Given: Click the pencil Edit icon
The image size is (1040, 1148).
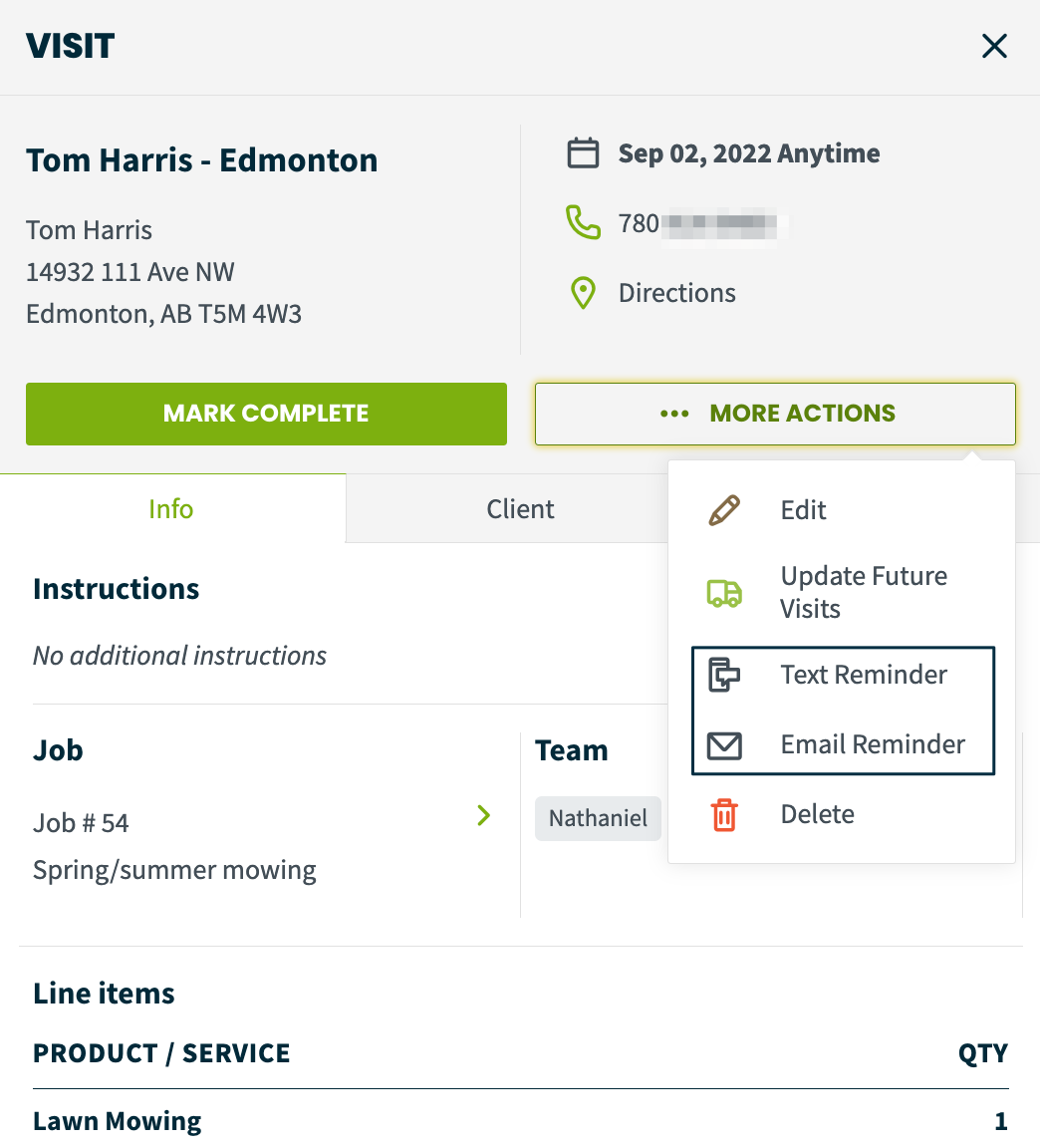Looking at the screenshot, I should pos(724,510).
